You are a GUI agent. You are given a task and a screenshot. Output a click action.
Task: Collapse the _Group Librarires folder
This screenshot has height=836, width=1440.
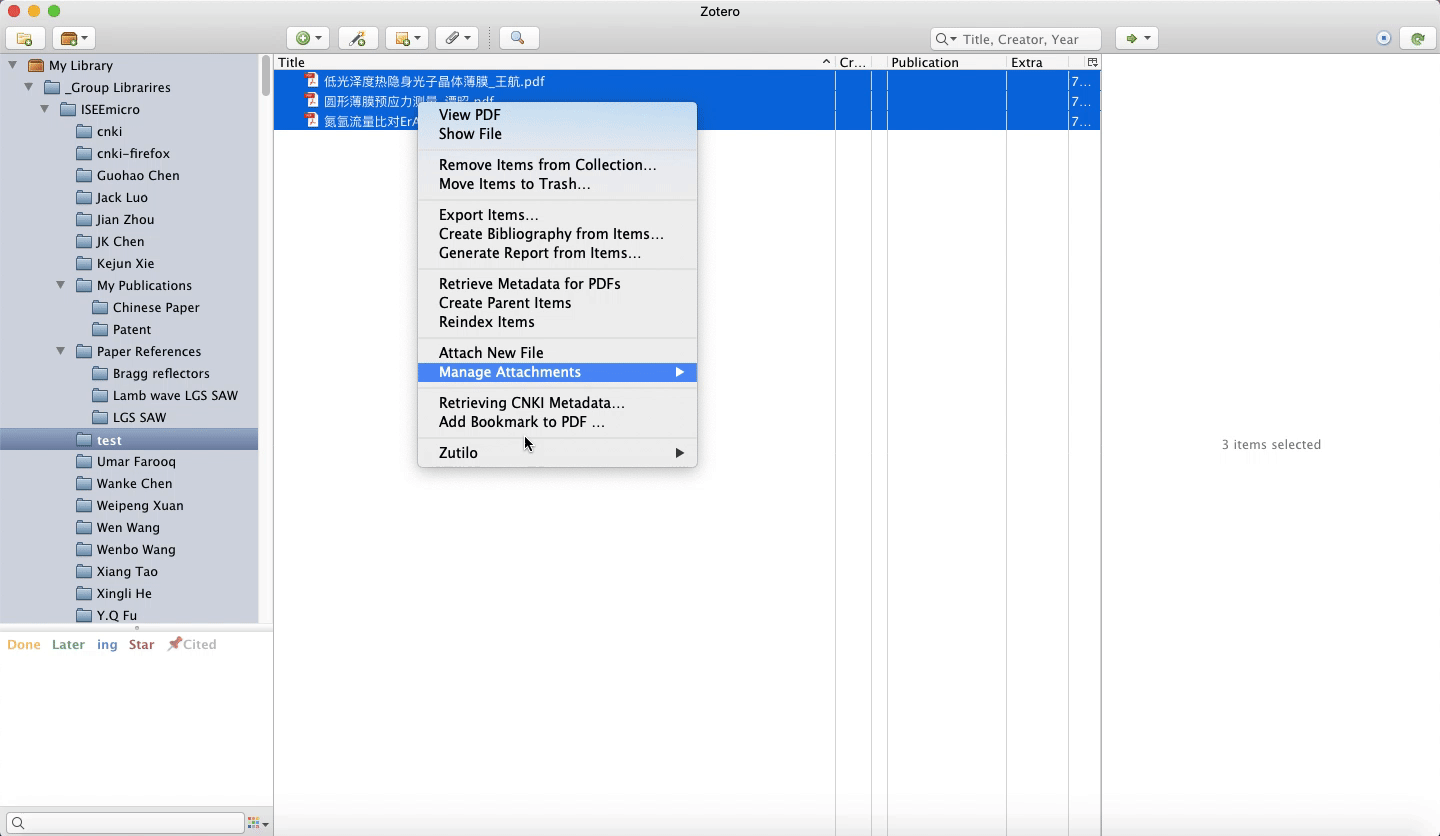coord(29,87)
